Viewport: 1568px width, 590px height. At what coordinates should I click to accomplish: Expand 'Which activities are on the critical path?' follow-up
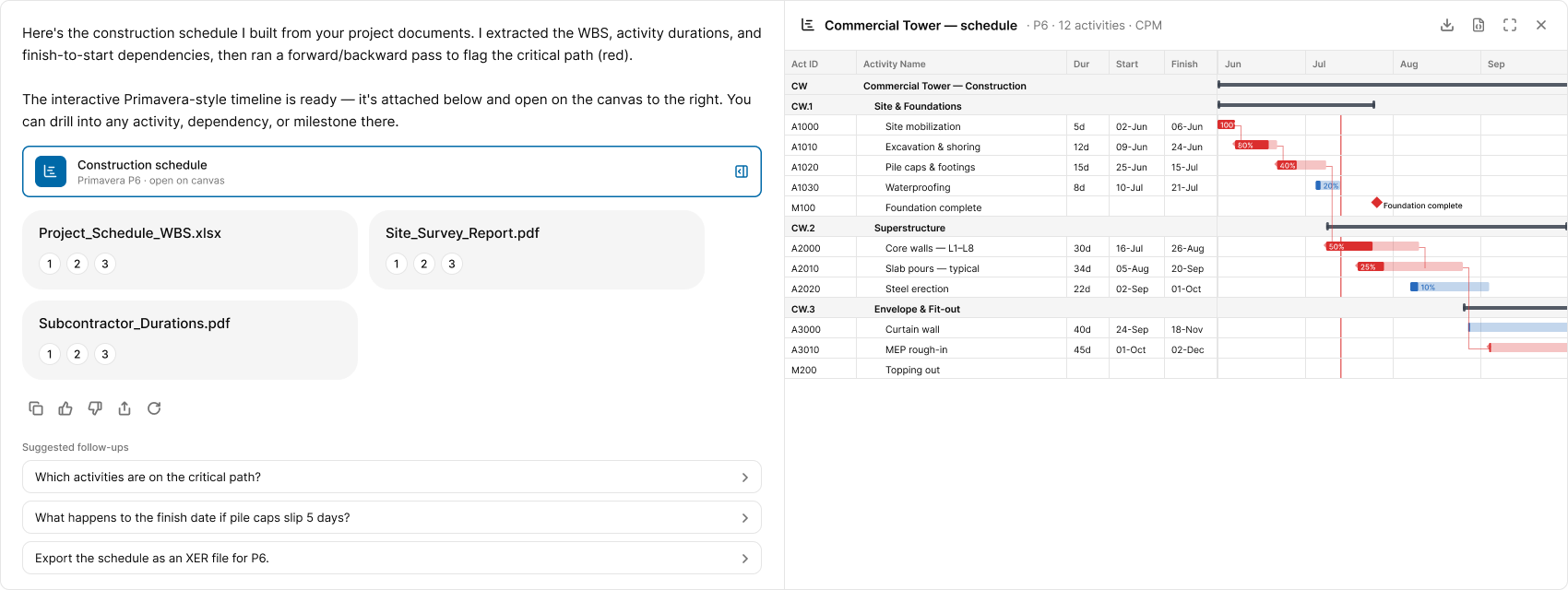point(392,477)
